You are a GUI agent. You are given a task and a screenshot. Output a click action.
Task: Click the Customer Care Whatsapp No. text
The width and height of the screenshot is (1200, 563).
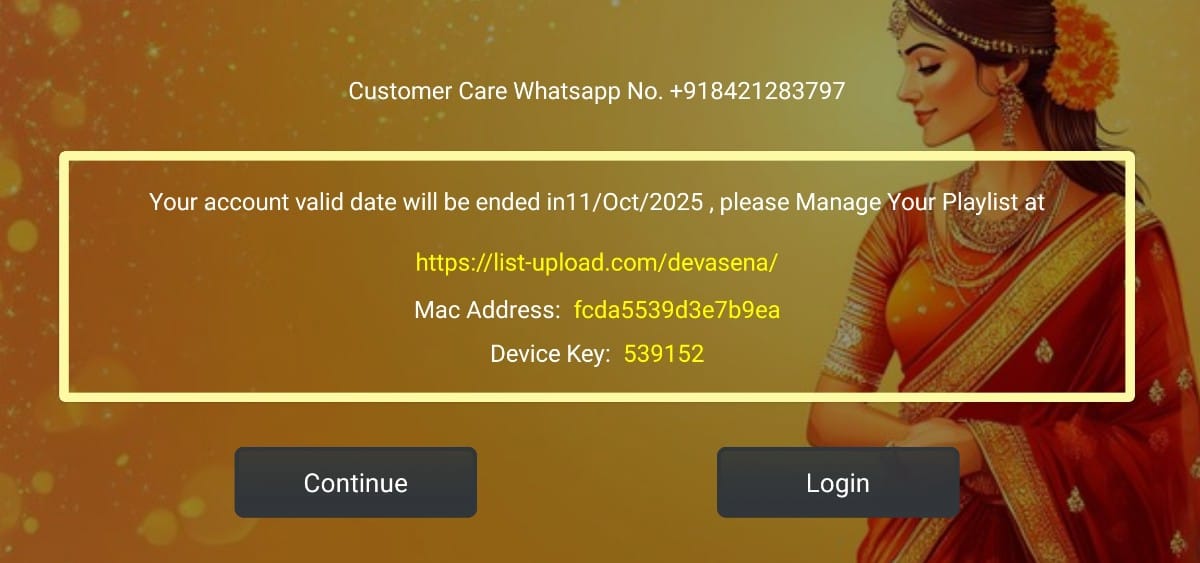(x=506, y=91)
